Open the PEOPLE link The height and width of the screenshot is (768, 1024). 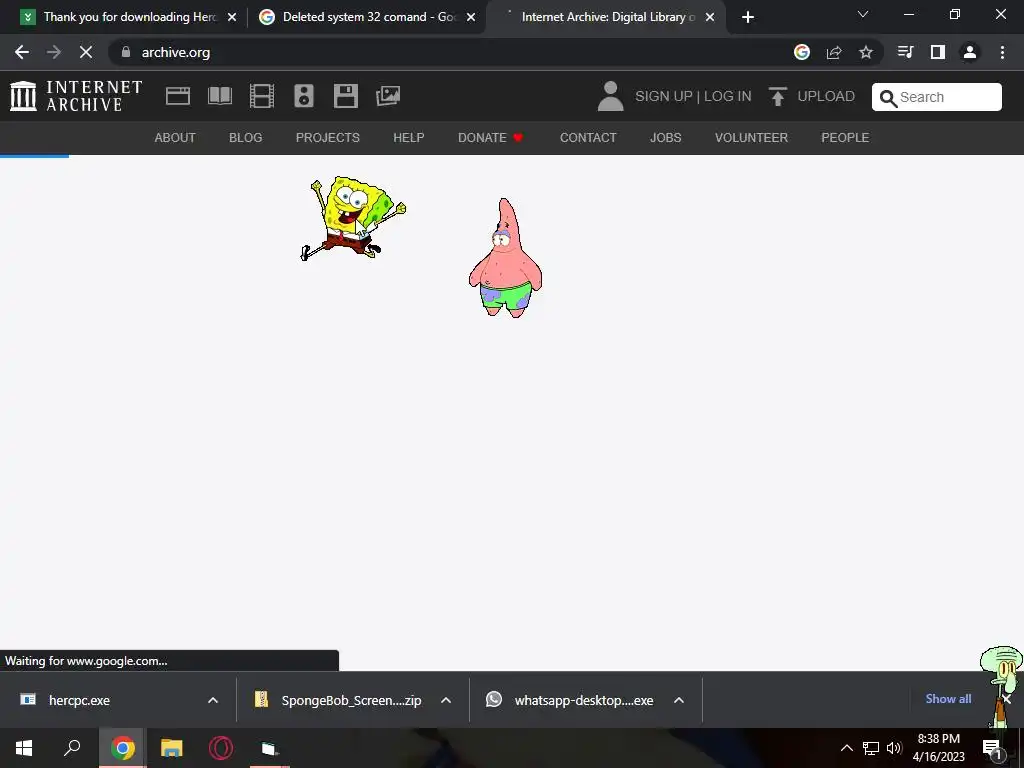tap(845, 138)
